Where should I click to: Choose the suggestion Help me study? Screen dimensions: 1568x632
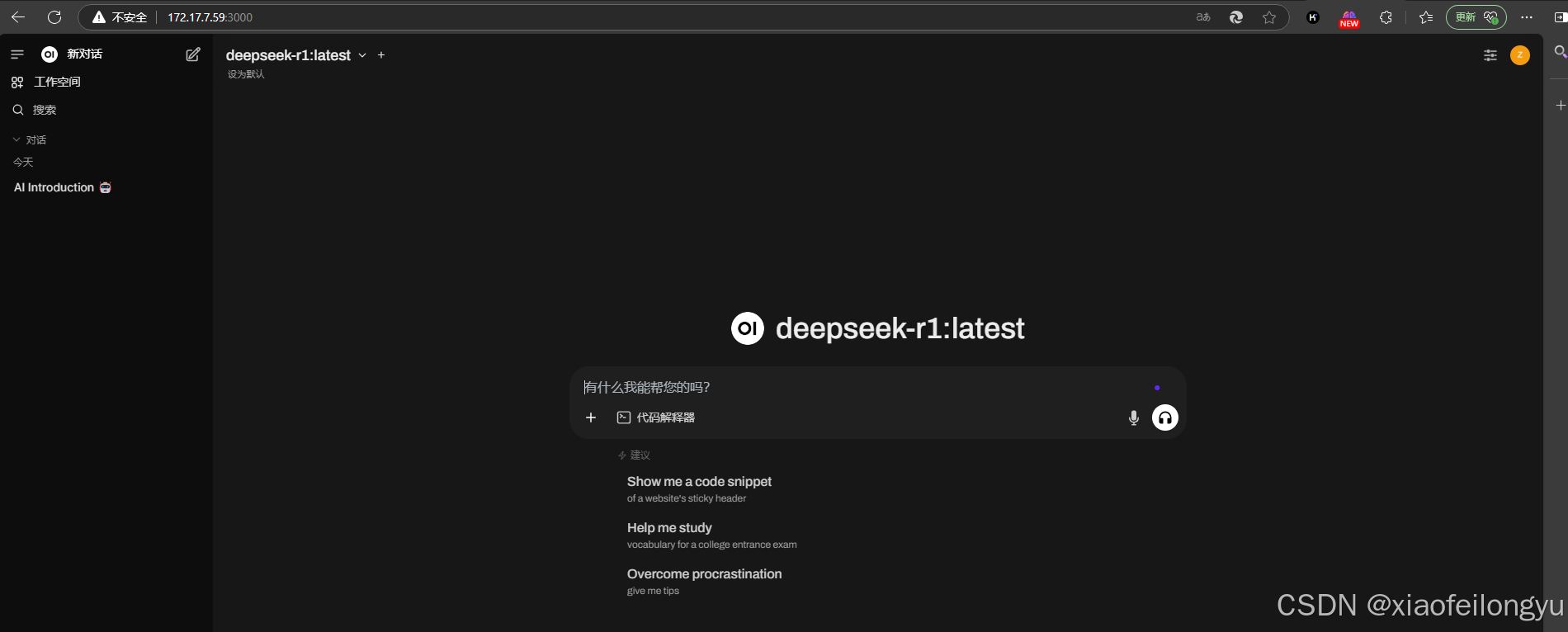712,535
